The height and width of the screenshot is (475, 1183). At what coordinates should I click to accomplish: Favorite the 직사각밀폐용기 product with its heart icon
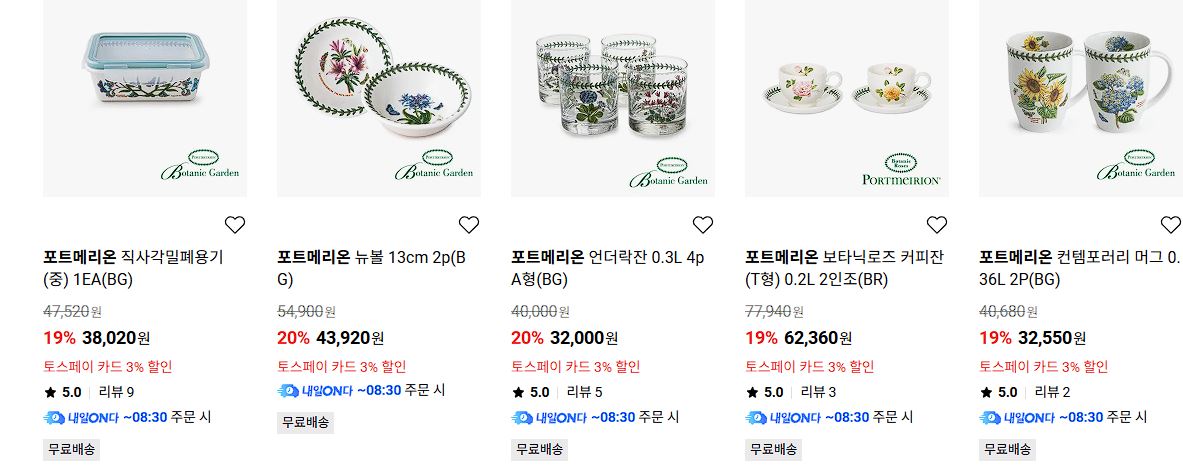235,225
